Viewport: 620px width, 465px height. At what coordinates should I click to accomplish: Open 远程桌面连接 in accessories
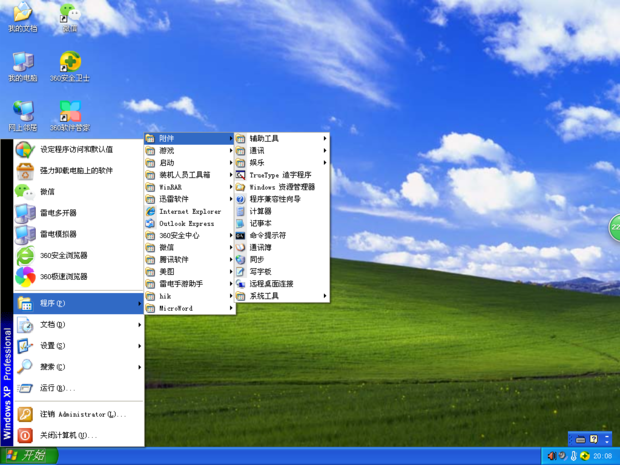(x=282, y=284)
